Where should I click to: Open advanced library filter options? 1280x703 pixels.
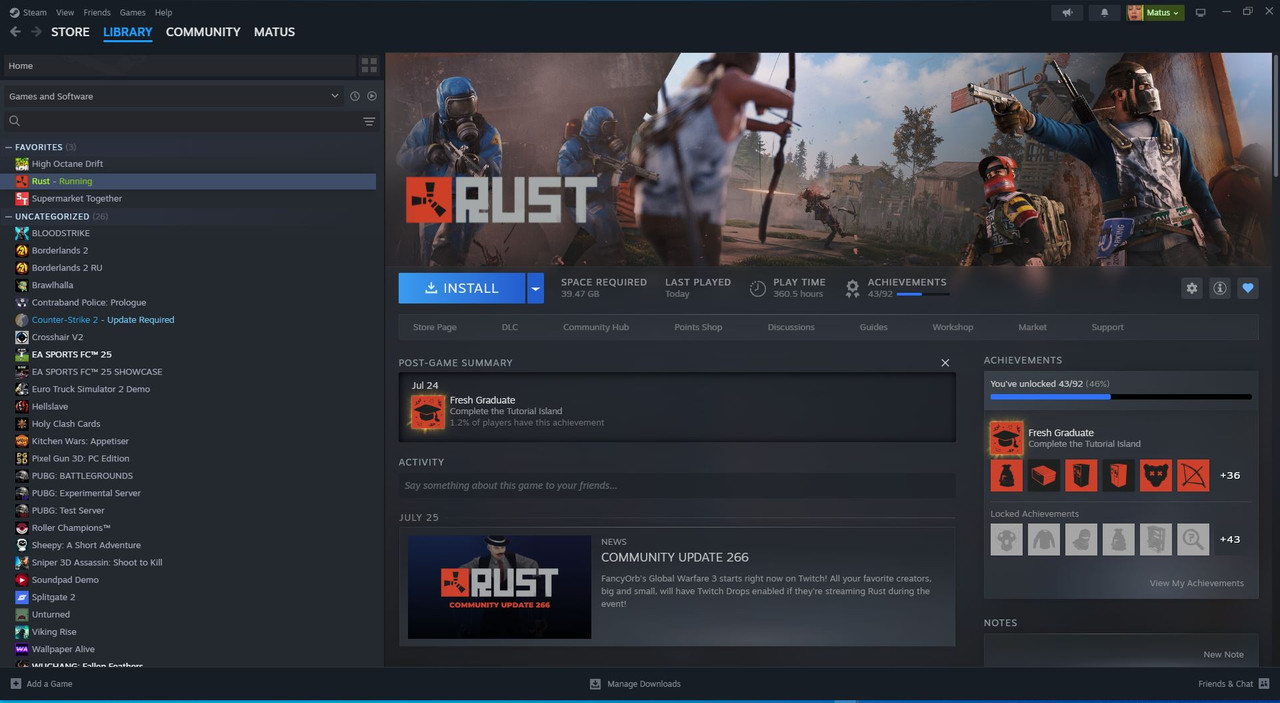coord(369,121)
